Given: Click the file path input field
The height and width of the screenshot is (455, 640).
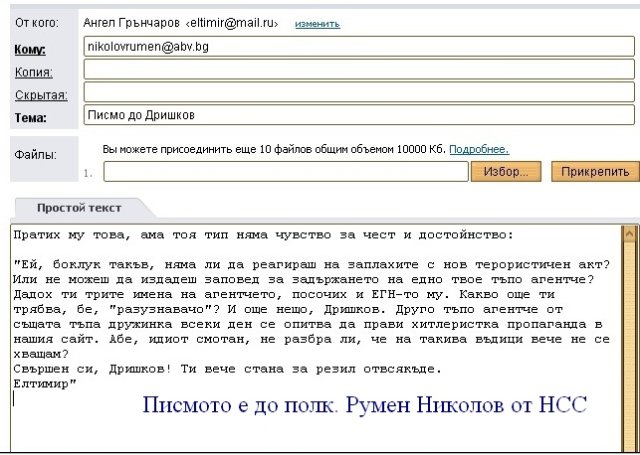Looking at the screenshot, I should coord(286,172).
